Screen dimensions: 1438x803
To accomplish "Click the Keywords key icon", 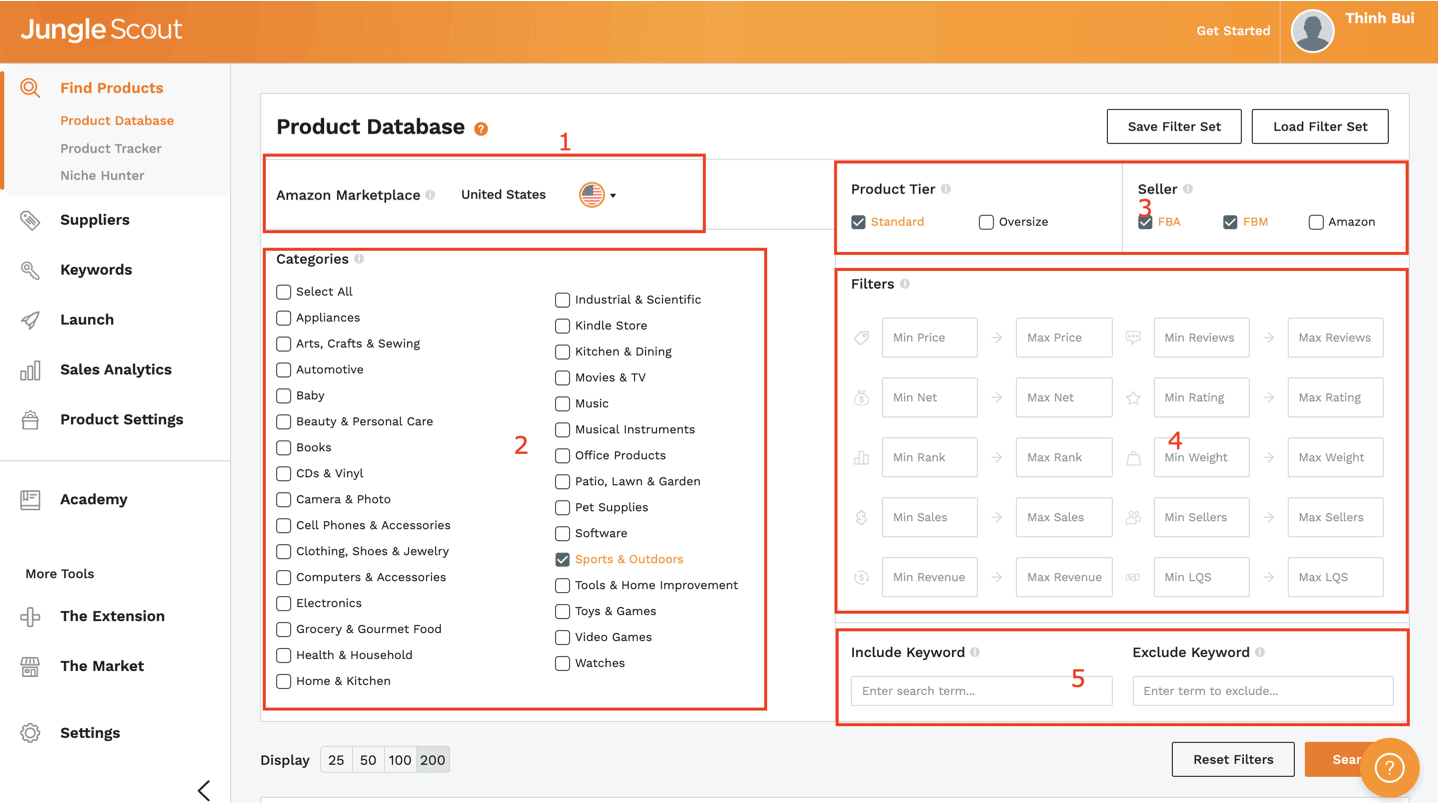I will (x=30, y=270).
